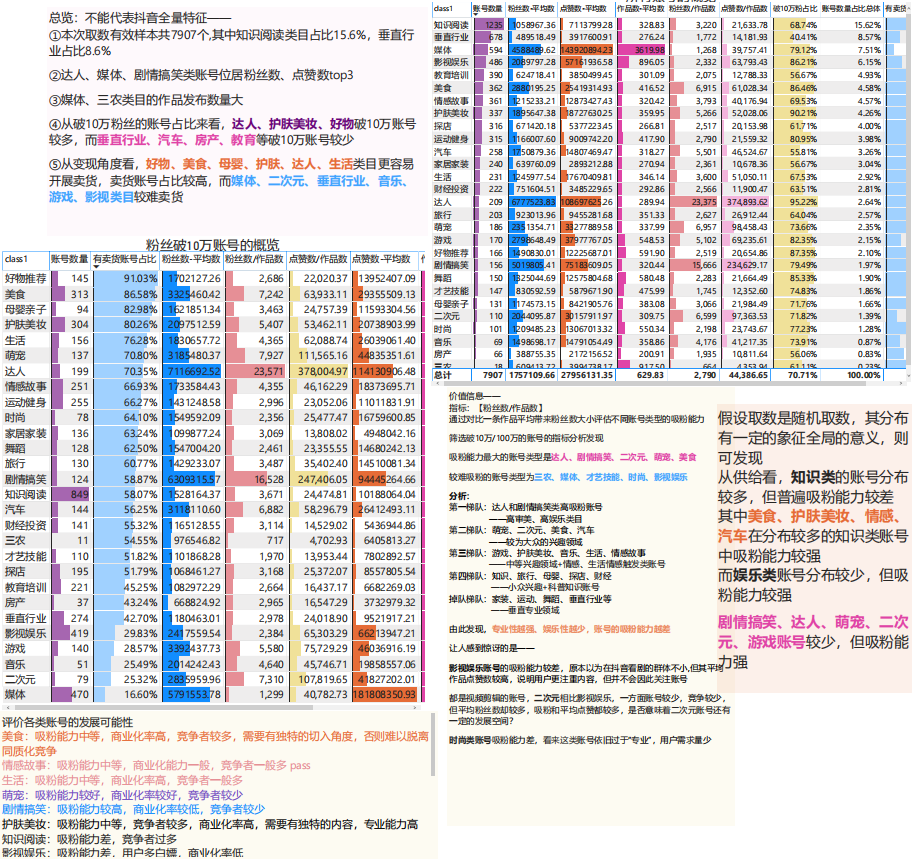Select 三农 row in 粉丝破10万 table
912x868 pixels.
pyautogui.click(x=212, y=540)
